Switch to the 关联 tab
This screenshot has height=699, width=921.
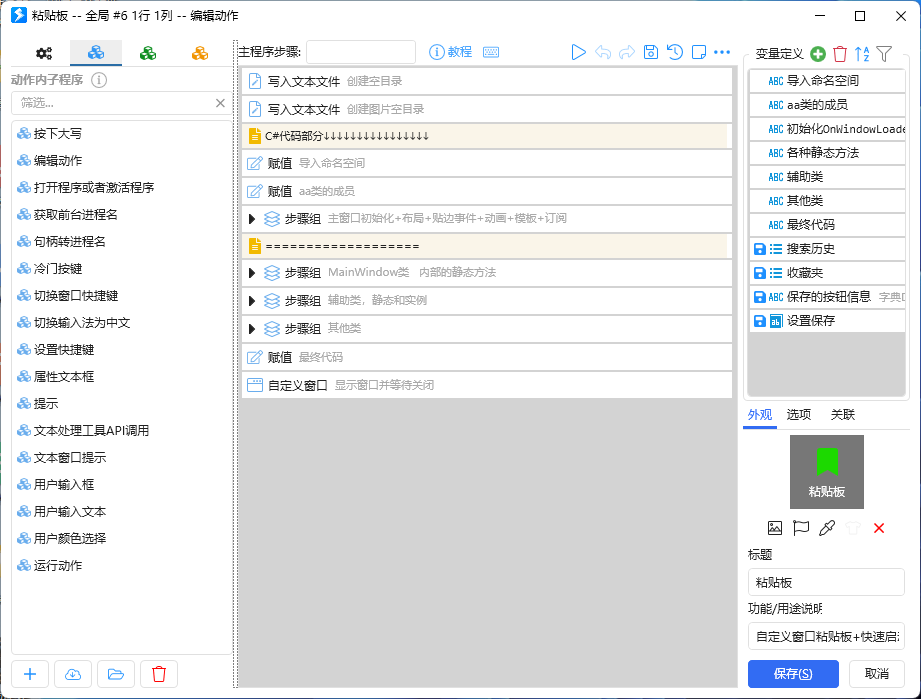(x=843, y=415)
